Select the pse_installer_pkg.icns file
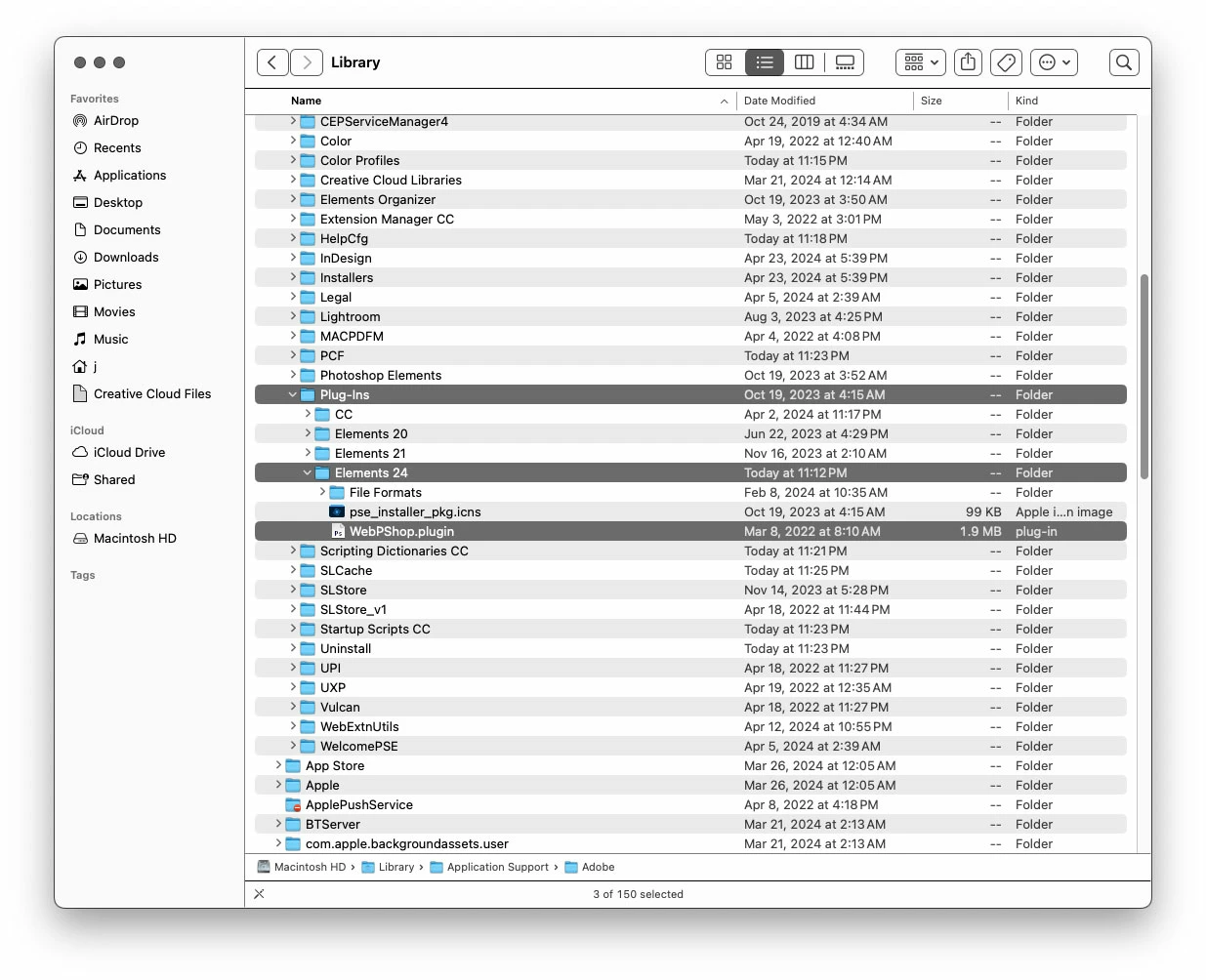The image size is (1206, 980). coord(690,511)
